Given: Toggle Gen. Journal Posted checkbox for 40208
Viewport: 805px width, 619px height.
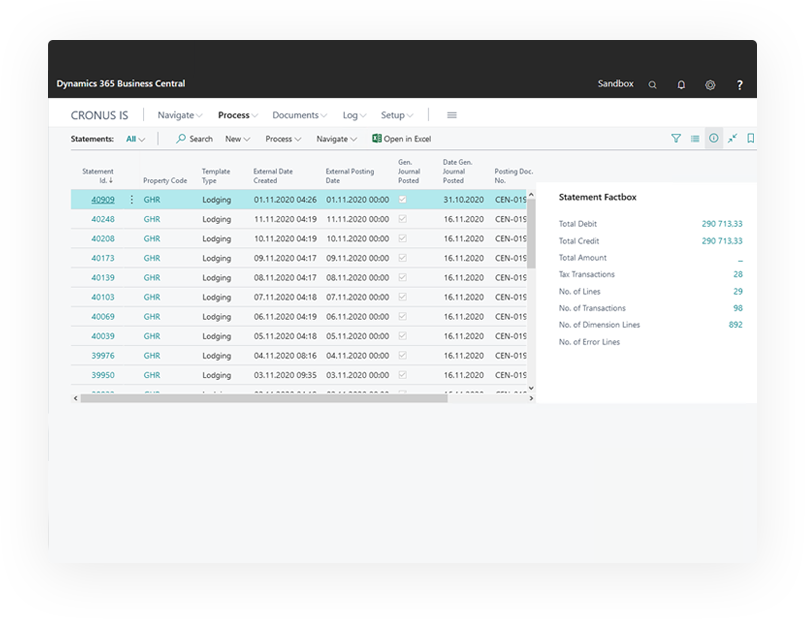Looking at the screenshot, I should (403, 238).
